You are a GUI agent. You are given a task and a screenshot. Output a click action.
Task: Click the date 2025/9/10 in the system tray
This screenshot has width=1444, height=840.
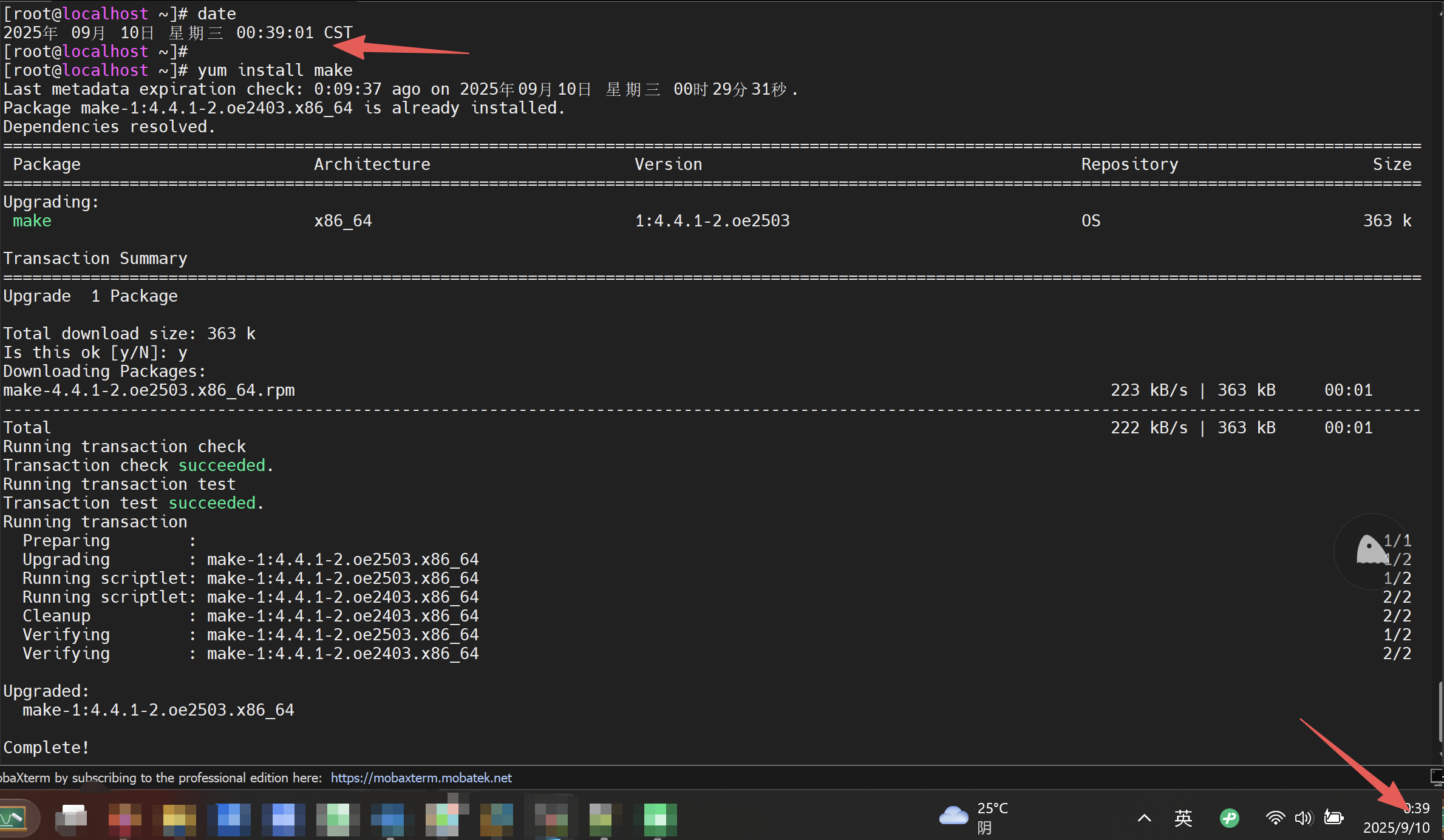coord(1397,827)
